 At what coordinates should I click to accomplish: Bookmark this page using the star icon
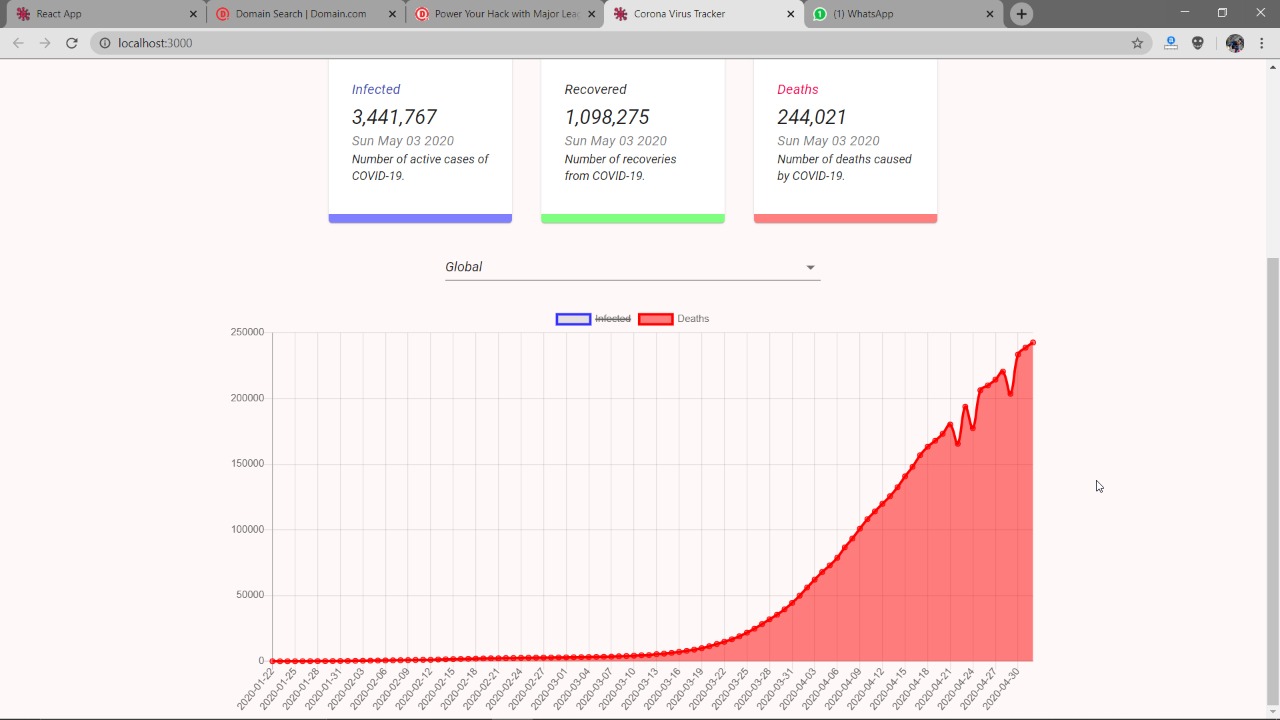click(x=1137, y=43)
